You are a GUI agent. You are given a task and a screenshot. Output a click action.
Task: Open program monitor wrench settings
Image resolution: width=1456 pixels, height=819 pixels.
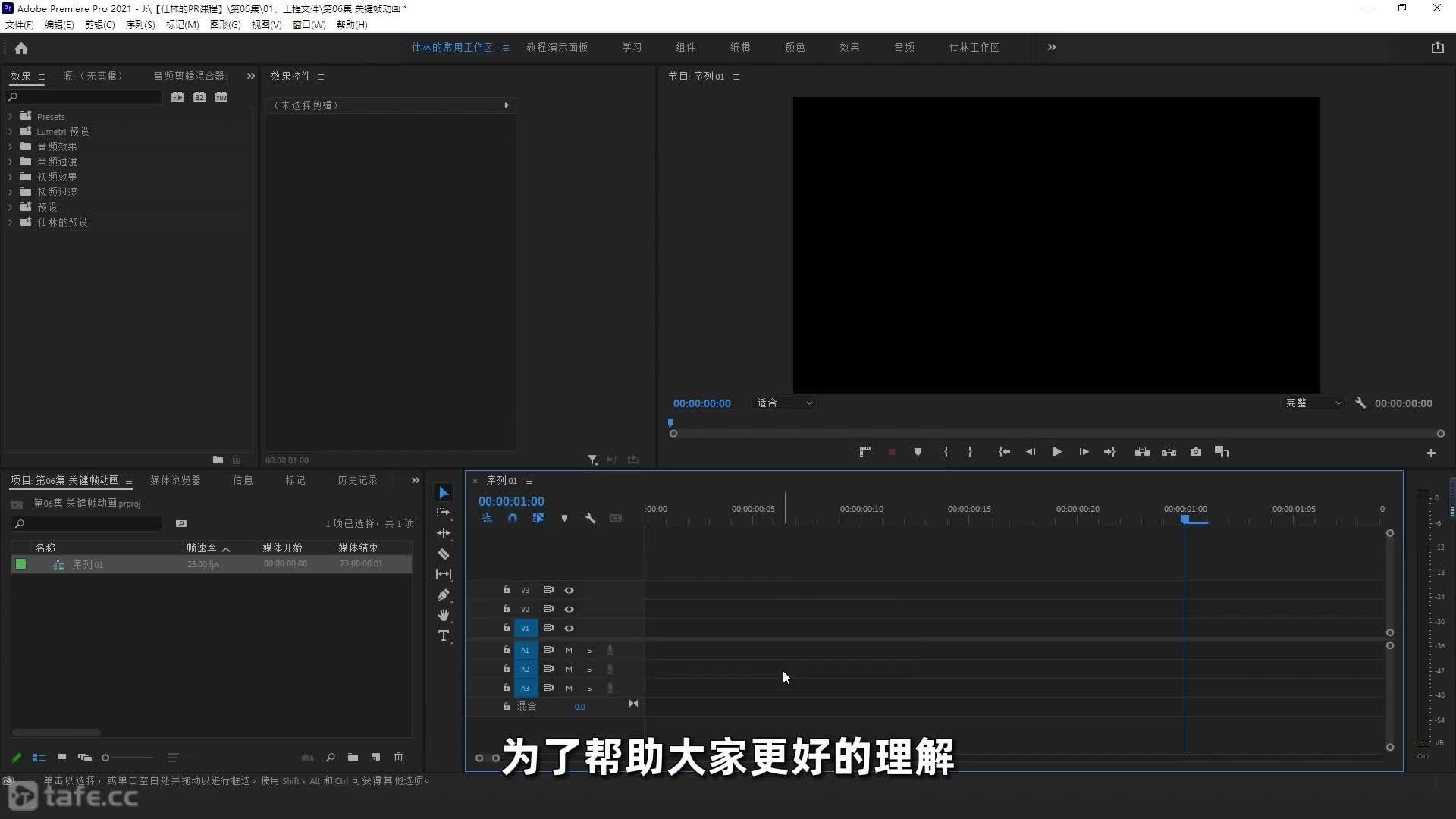(x=1360, y=403)
